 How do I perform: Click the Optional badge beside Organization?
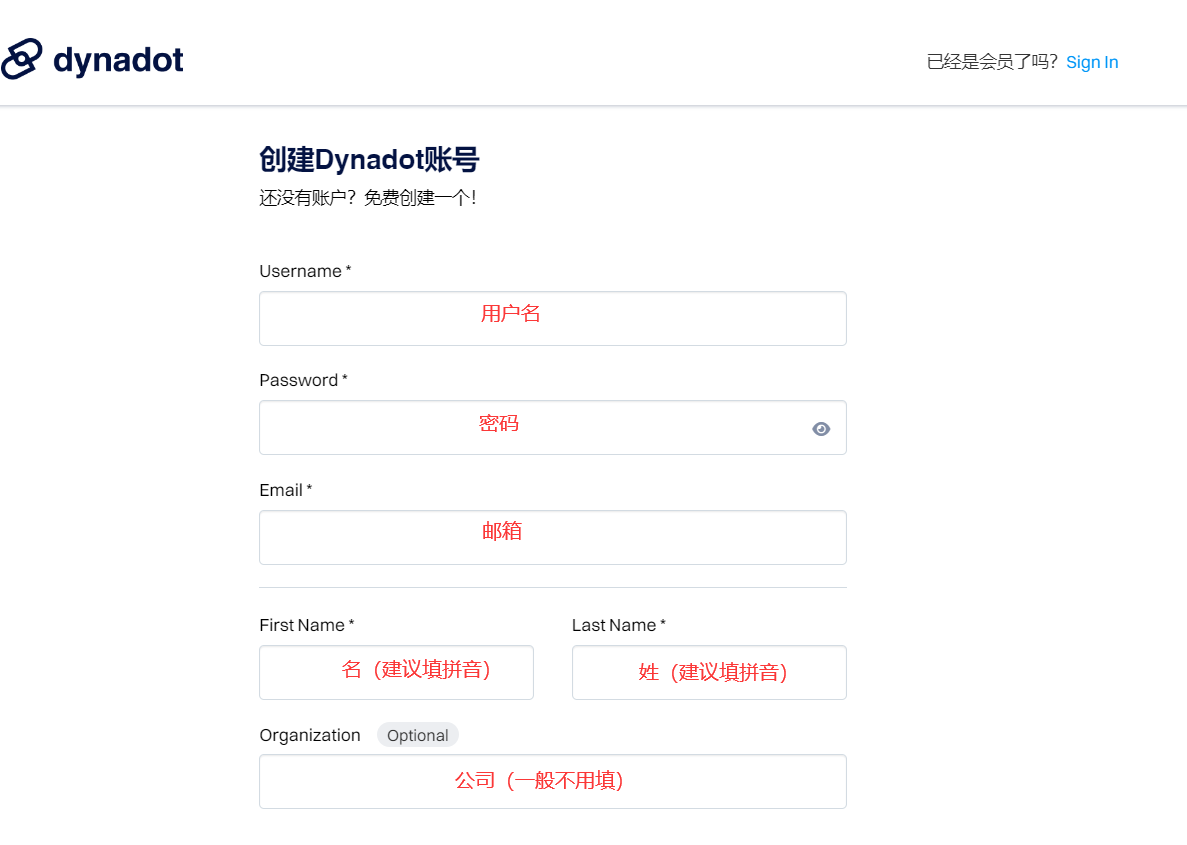tap(418, 735)
